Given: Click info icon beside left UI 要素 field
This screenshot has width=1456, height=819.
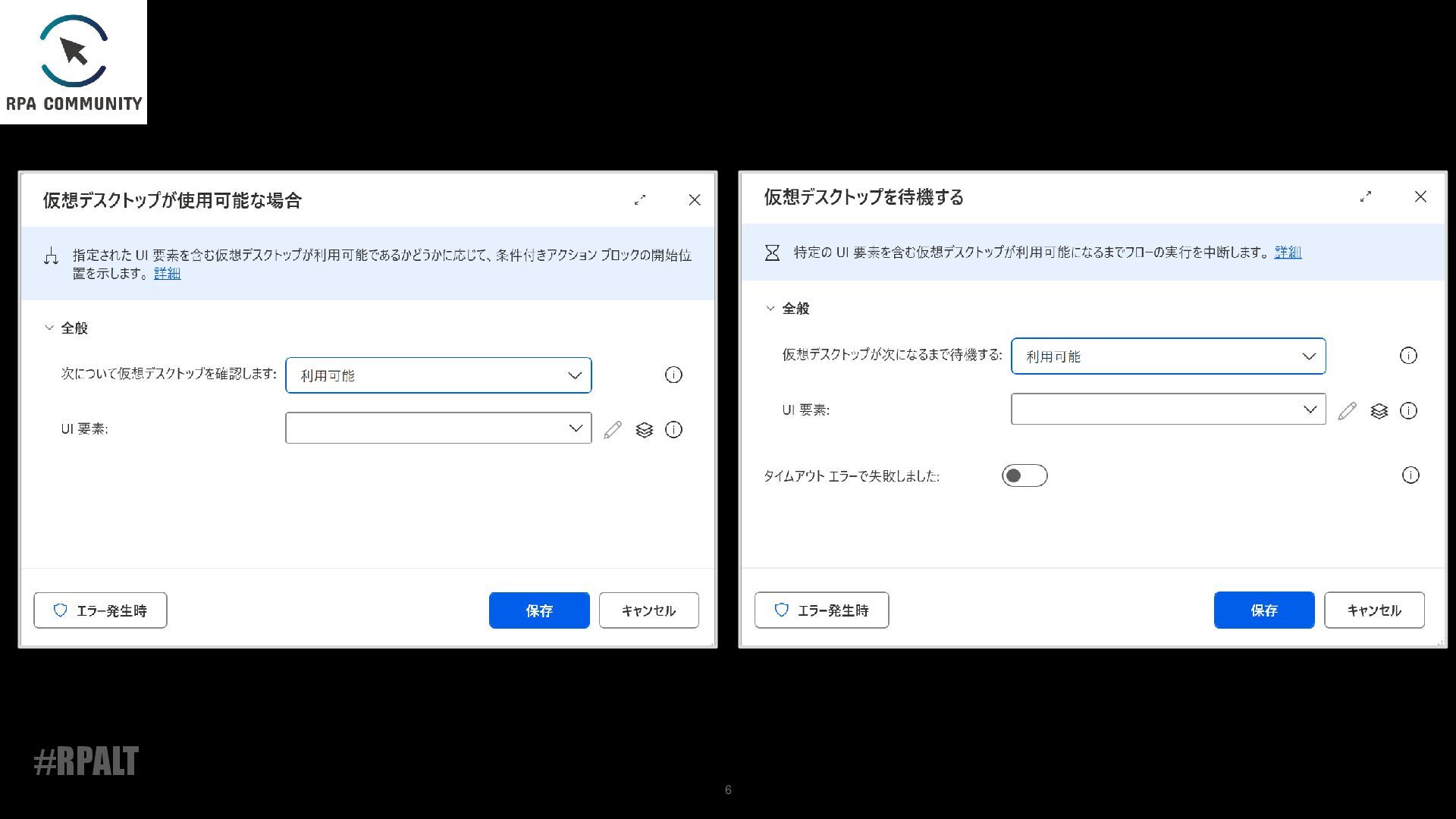Looking at the screenshot, I should pyautogui.click(x=673, y=430).
